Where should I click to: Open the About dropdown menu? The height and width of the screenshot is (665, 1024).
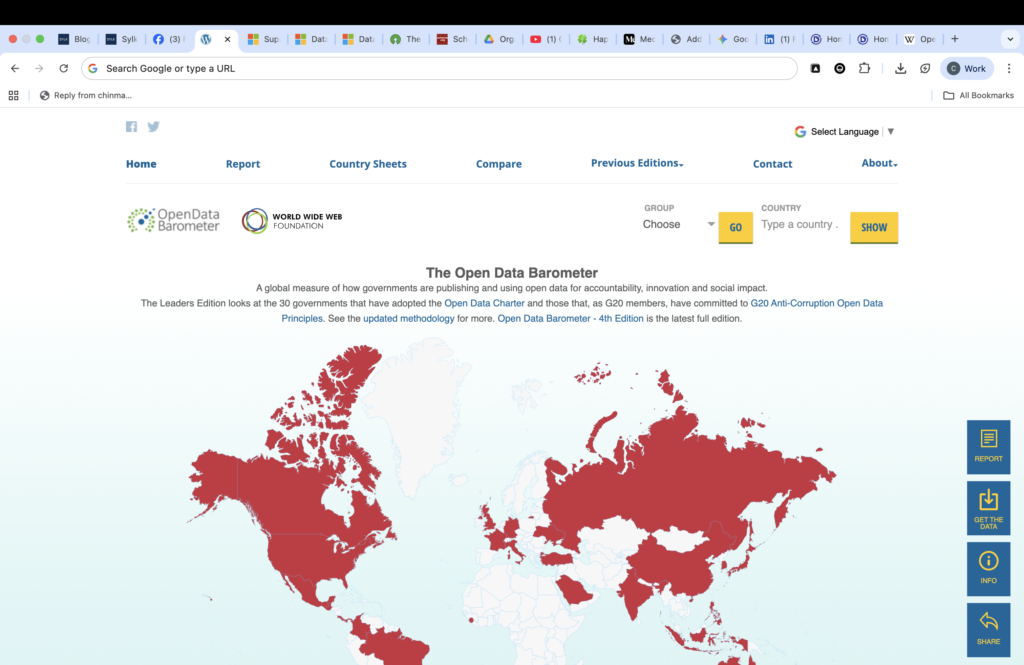tap(879, 163)
